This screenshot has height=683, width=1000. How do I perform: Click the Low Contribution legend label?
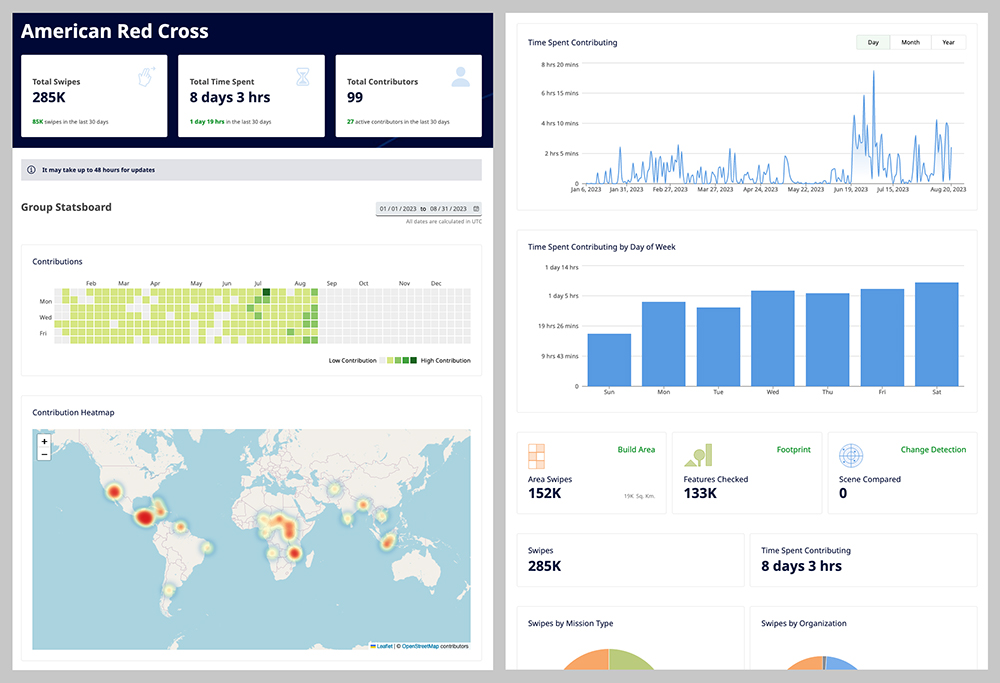point(352,360)
